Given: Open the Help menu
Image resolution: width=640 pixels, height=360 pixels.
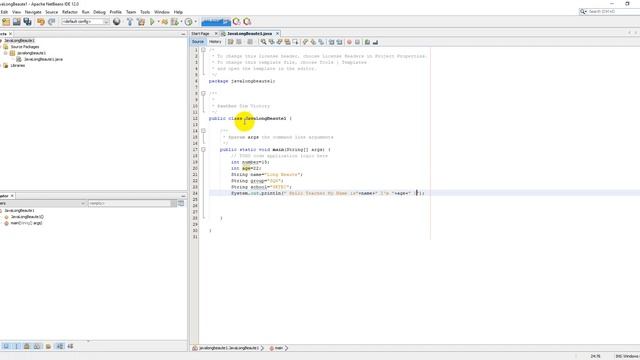Looking at the screenshot, I should (178, 12).
